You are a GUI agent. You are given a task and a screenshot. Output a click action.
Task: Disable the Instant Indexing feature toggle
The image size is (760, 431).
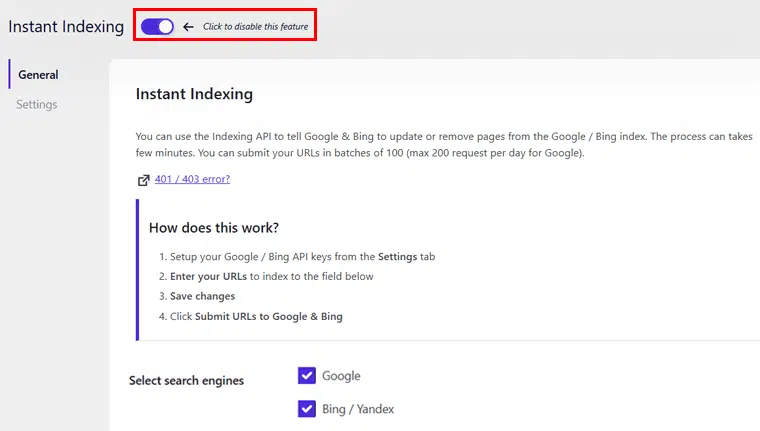[157, 27]
